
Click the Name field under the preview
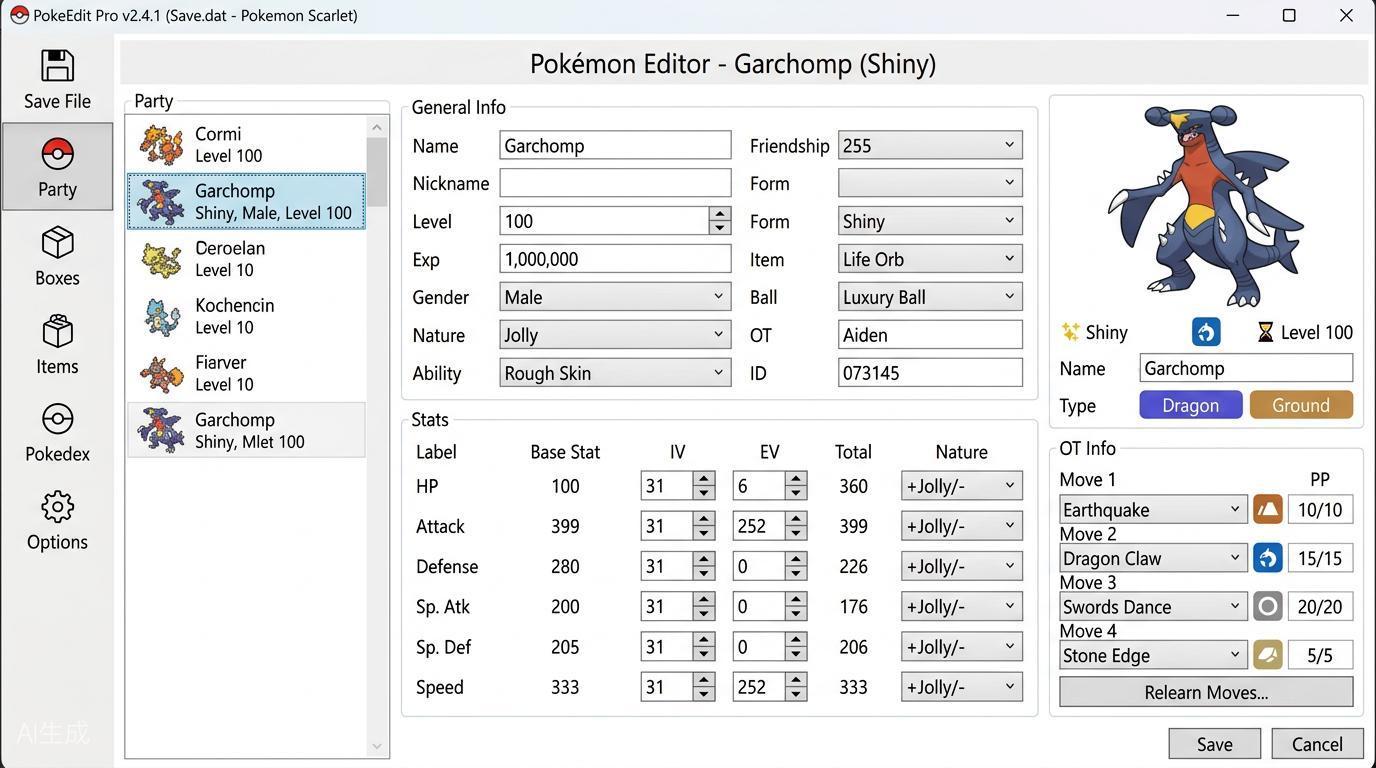(1246, 368)
